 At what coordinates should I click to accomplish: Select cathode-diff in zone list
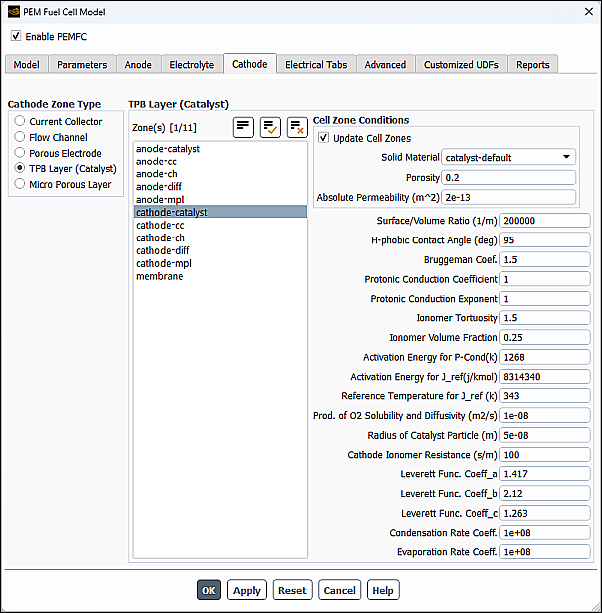click(x=220, y=250)
